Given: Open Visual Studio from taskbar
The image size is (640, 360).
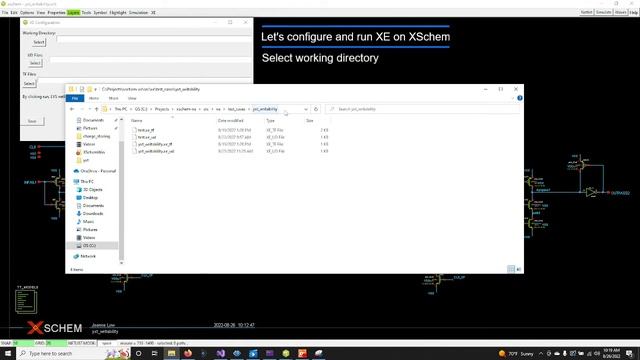Looking at the screenshot, I should click(x=220, y=353).
